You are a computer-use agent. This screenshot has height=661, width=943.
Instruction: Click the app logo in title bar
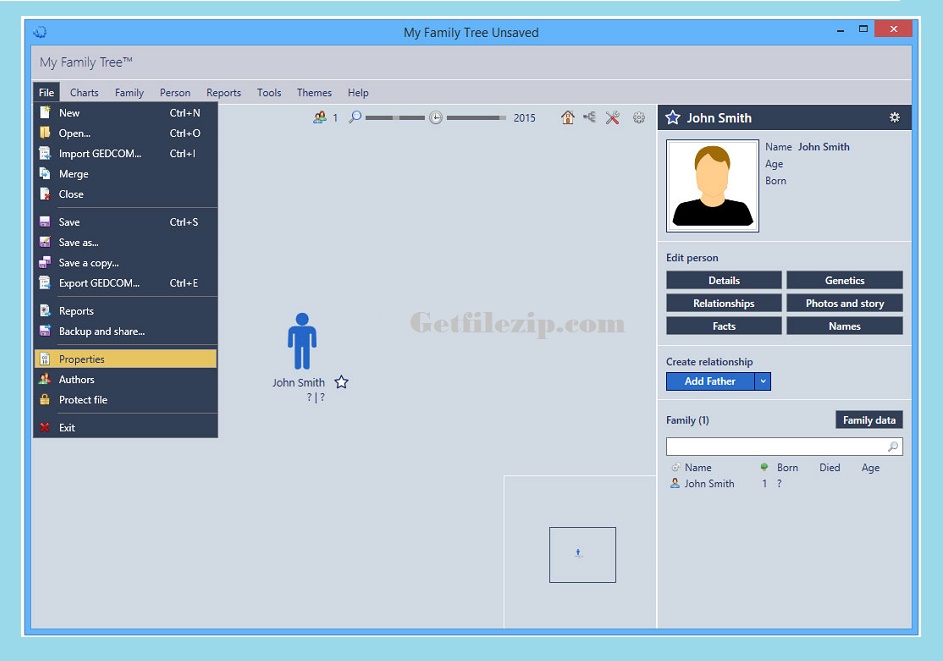(40, 32)
